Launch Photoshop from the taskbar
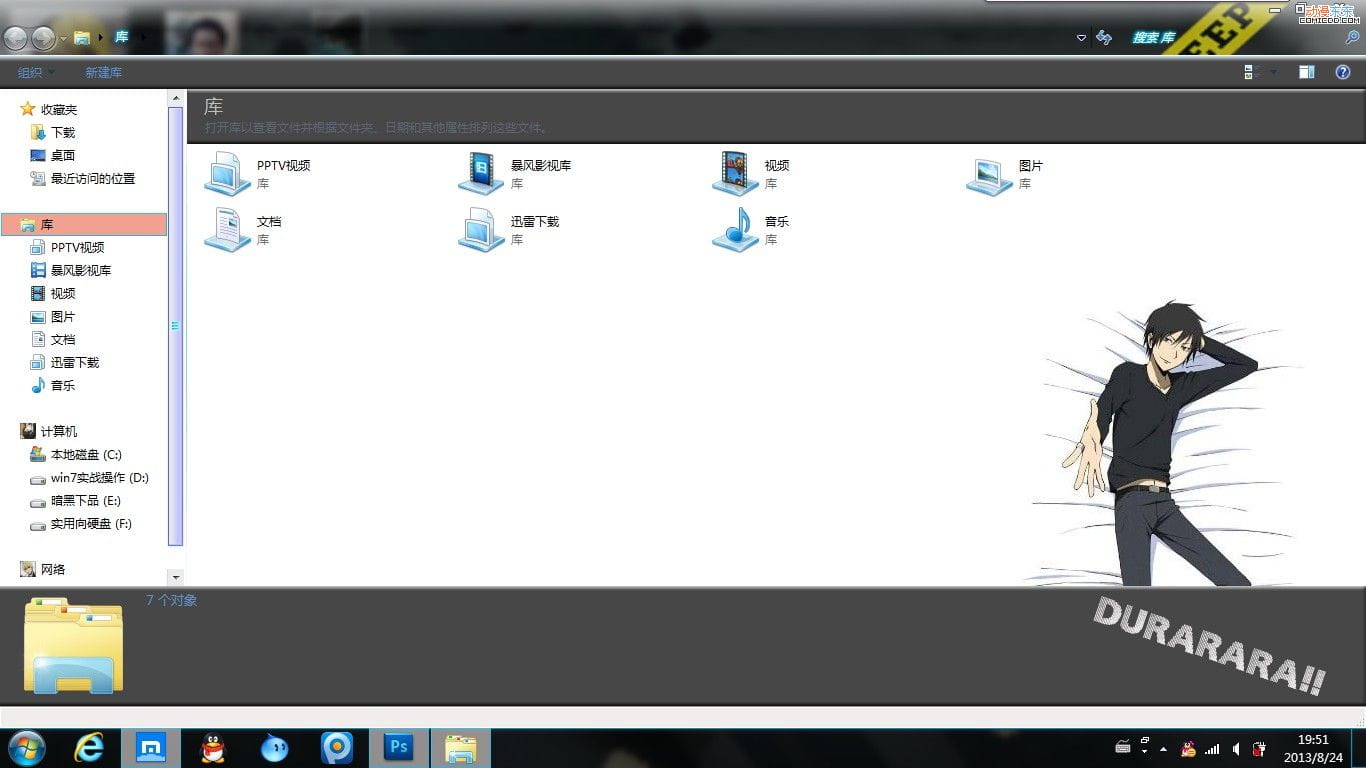 pyautogui.click(x=399, y=747)
